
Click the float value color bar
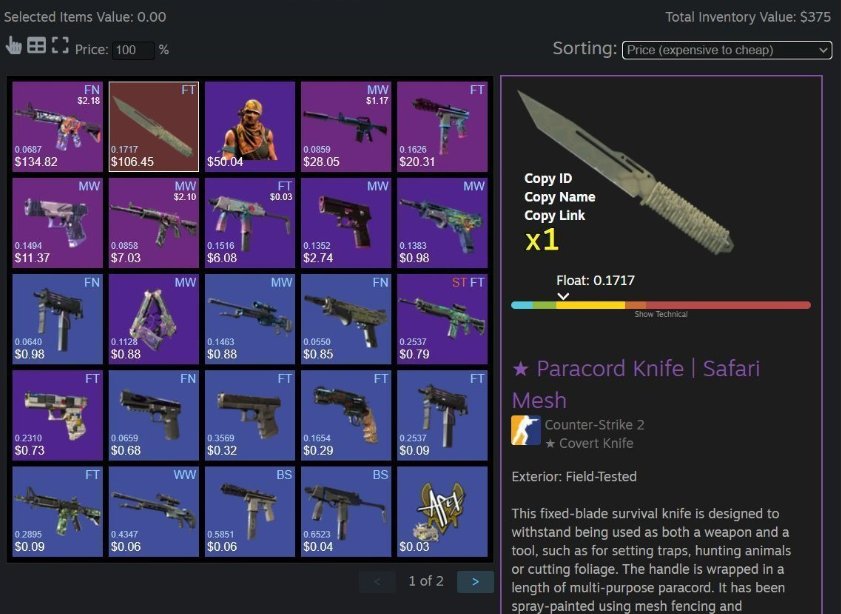point(661,305)
